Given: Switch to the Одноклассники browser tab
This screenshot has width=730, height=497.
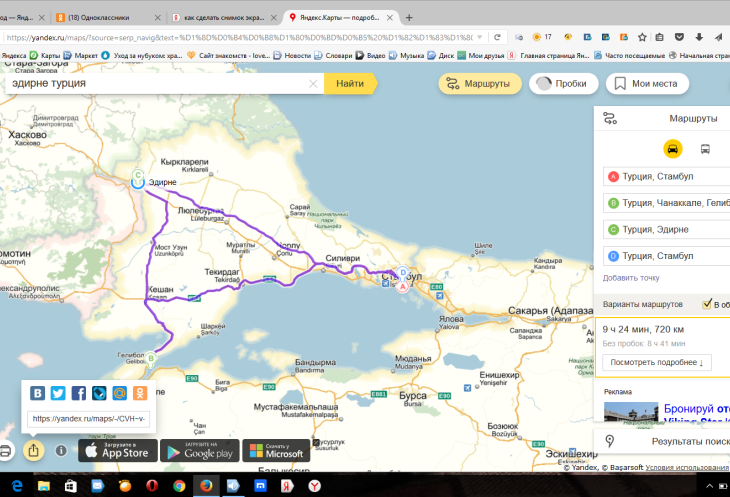Looking at the screenshot, I should [x=108, y=18].
